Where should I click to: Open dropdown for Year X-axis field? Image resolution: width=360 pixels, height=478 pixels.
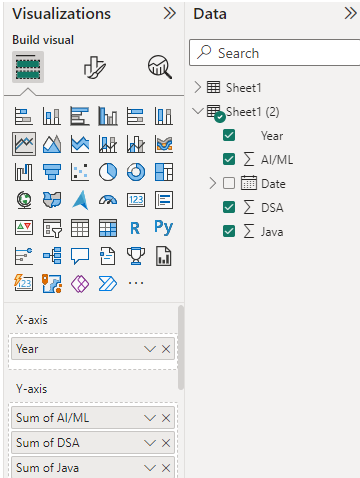tap(150, 349)
